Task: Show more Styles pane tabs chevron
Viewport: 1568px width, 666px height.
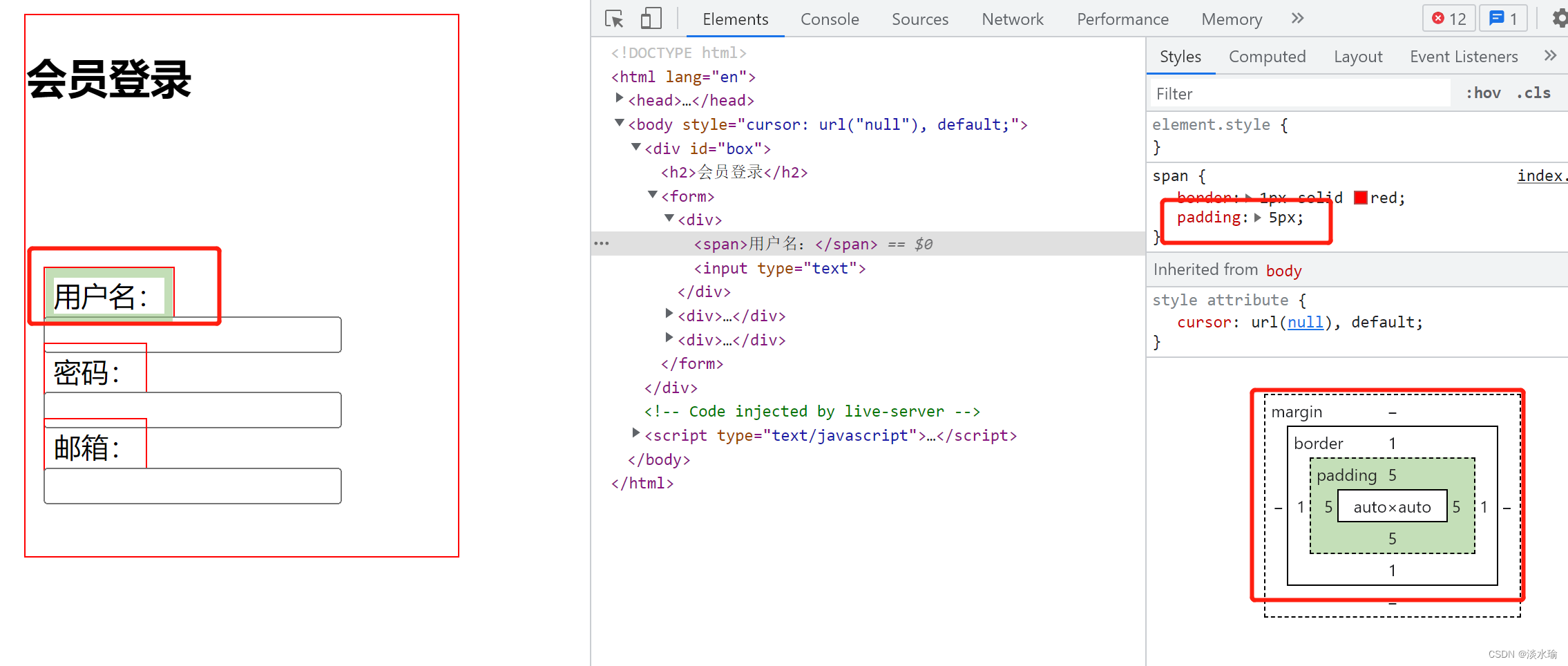Action: pyautogui.click(x=1550, y=56)
